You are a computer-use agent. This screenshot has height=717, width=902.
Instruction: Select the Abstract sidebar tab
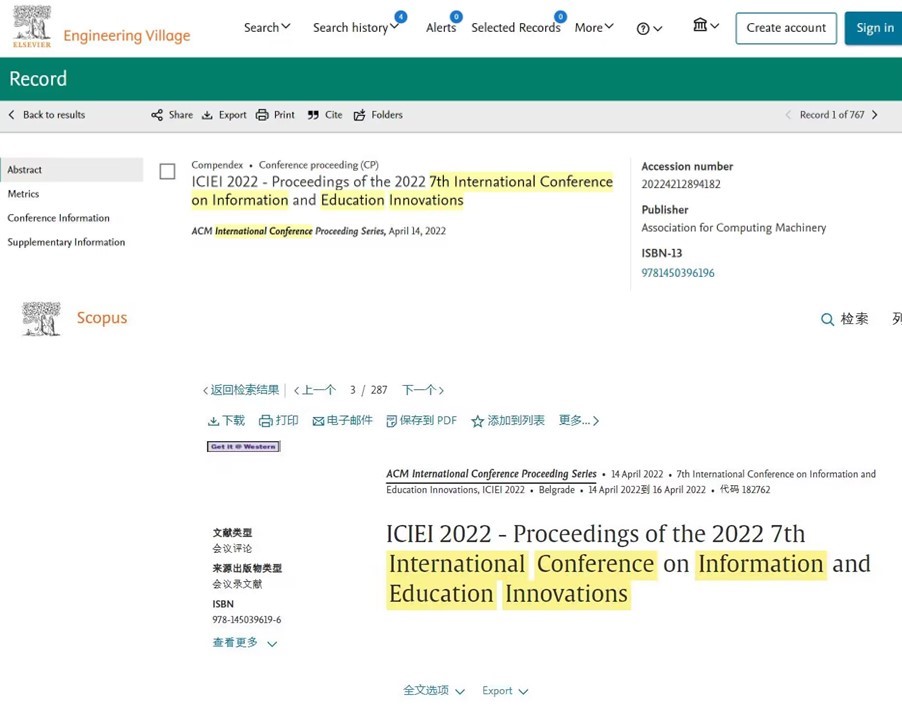[x=72, y=170]
